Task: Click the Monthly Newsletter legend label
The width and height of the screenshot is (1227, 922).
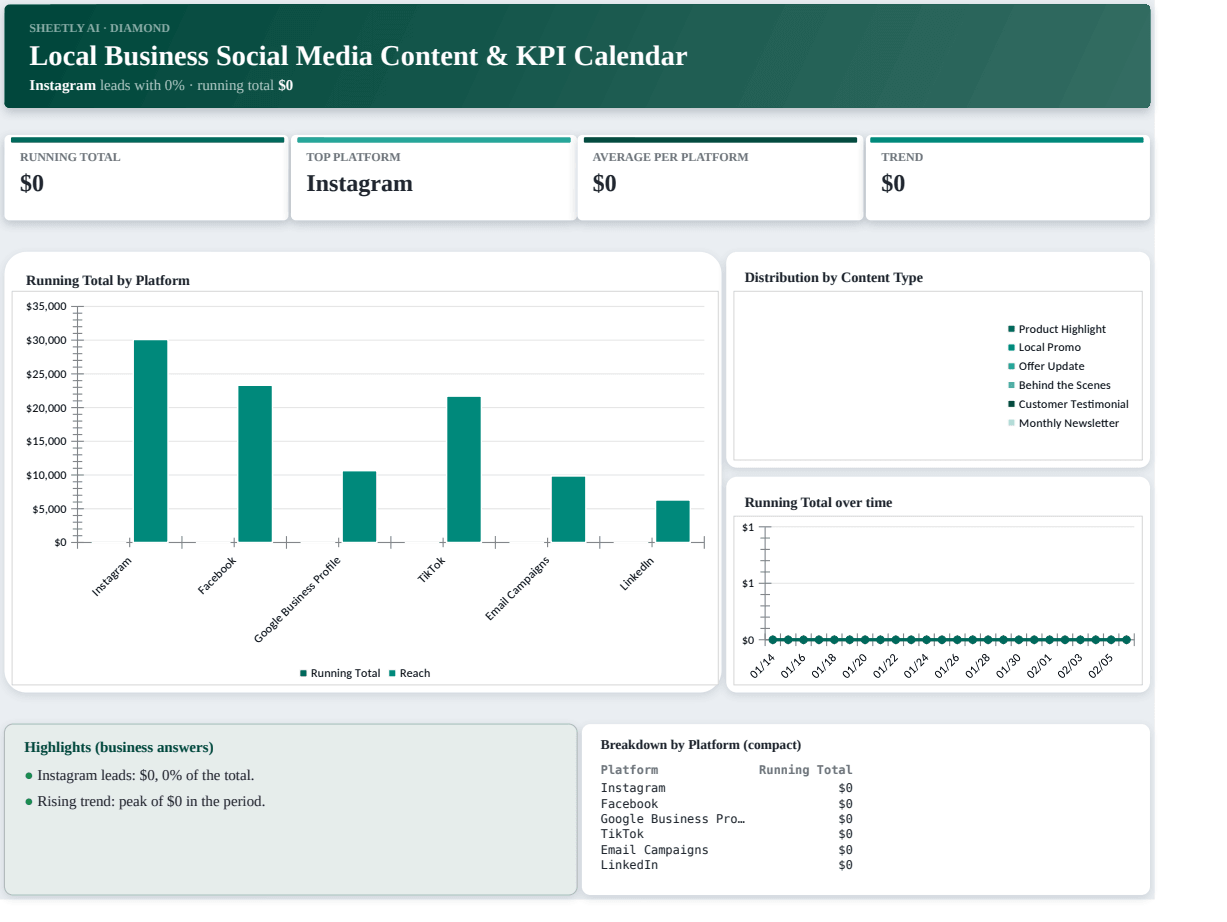Action: point(1069,423)
